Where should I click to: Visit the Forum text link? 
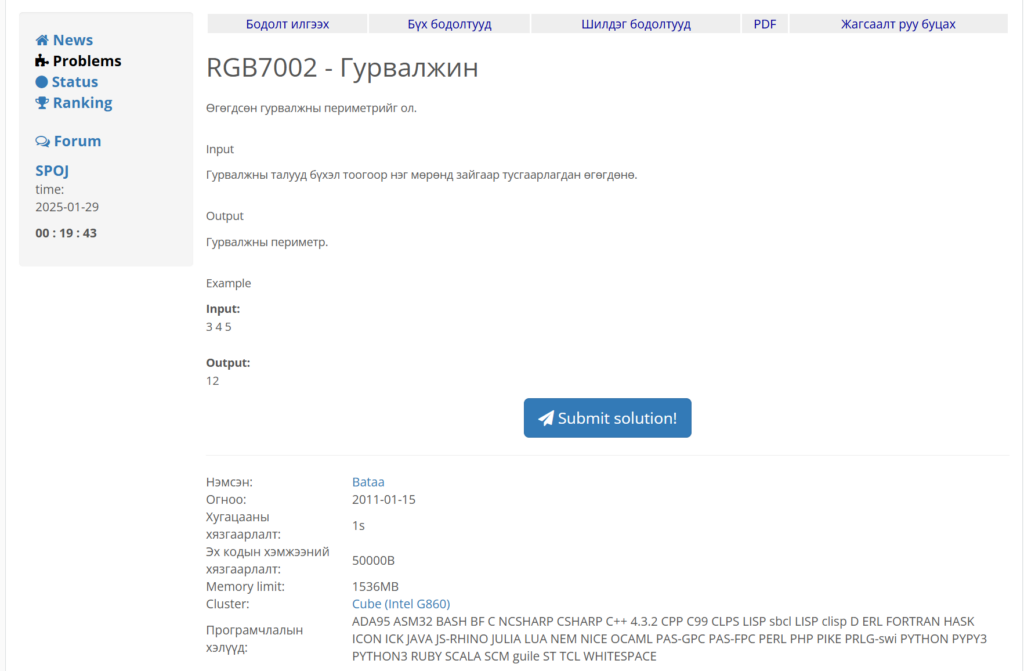(77, 141)
